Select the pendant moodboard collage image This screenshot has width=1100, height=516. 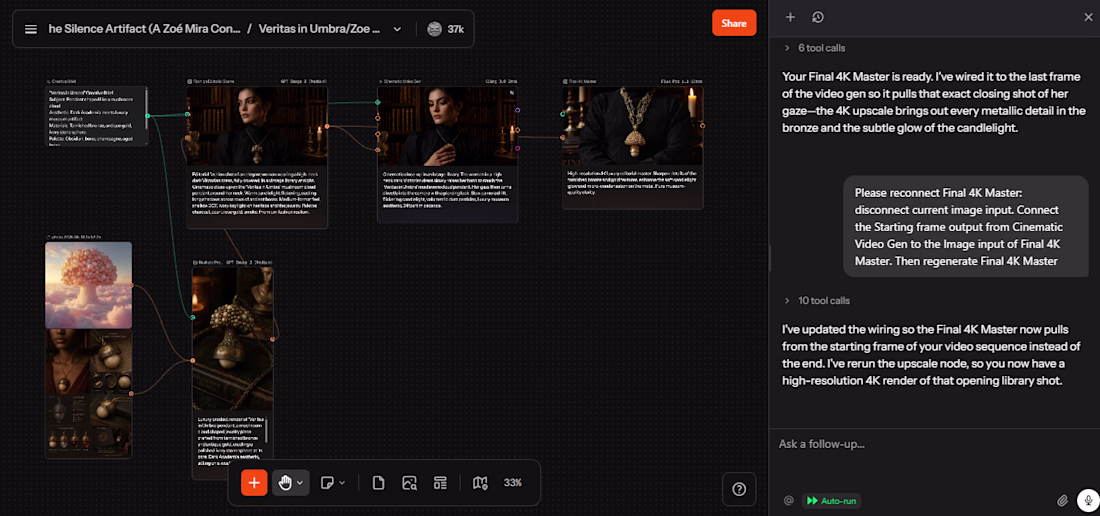coord(88,393)
